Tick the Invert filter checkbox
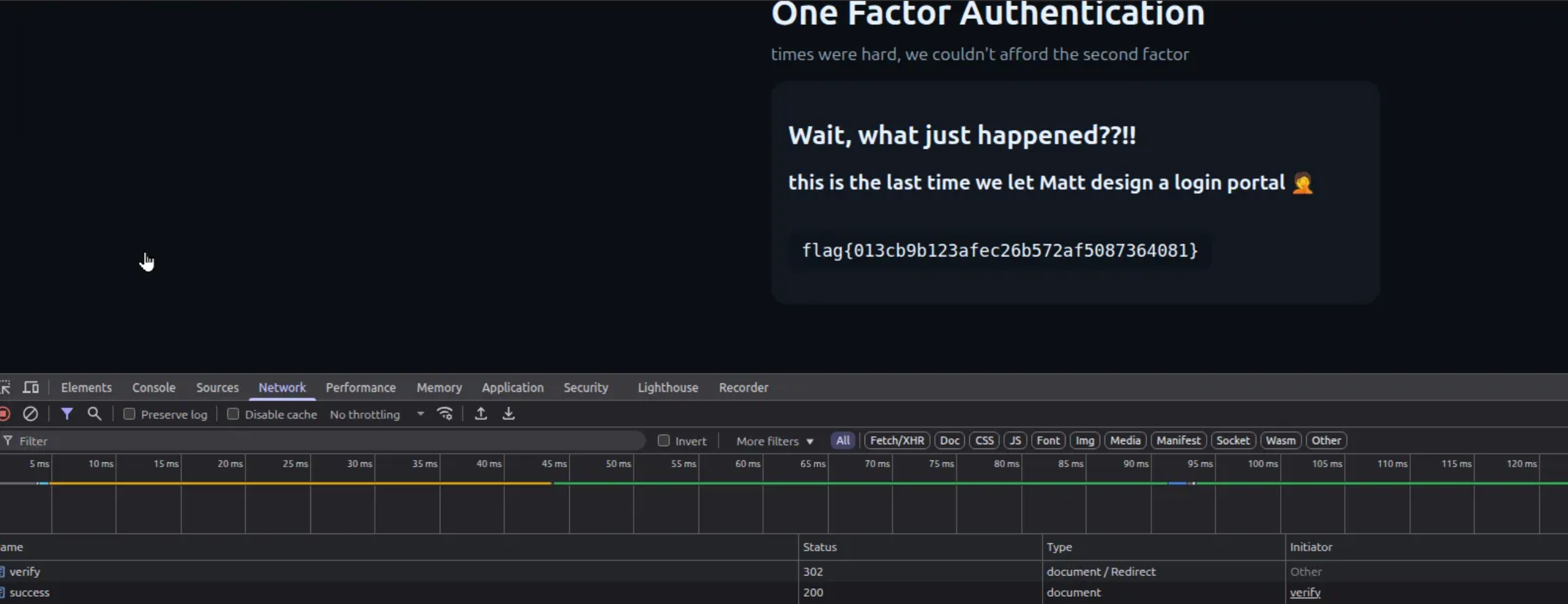This screenshot has width=1568, height=604. coord(663,441)
